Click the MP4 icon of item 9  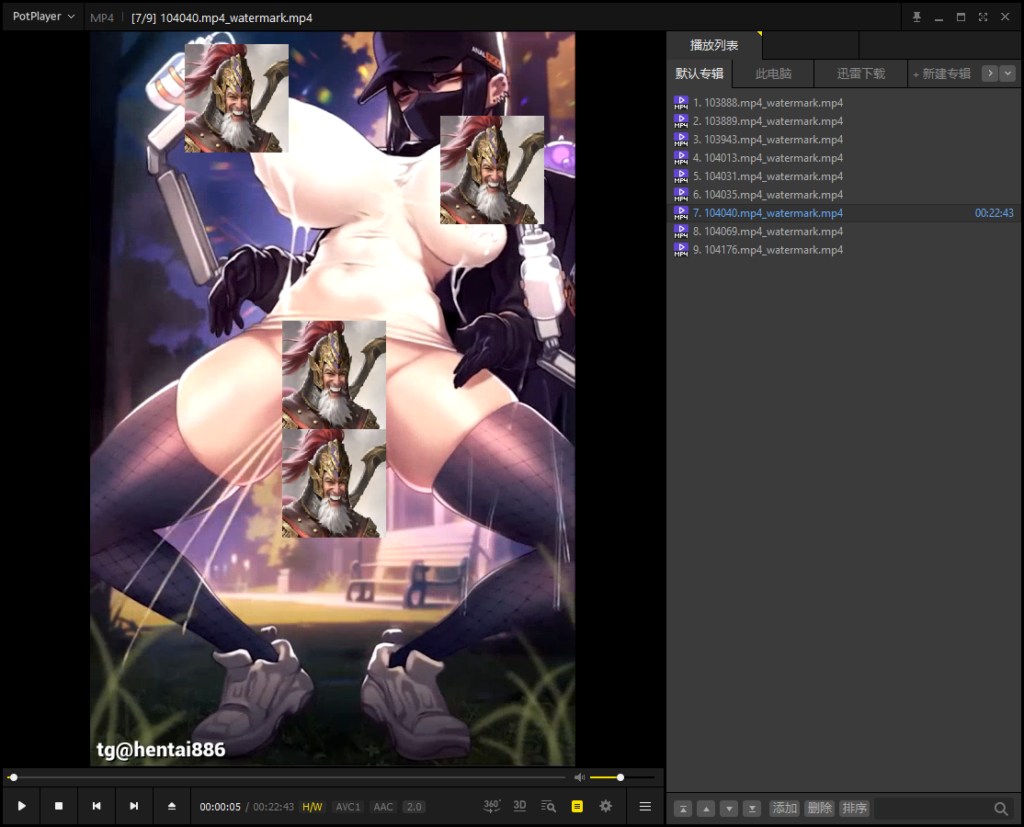680,250
